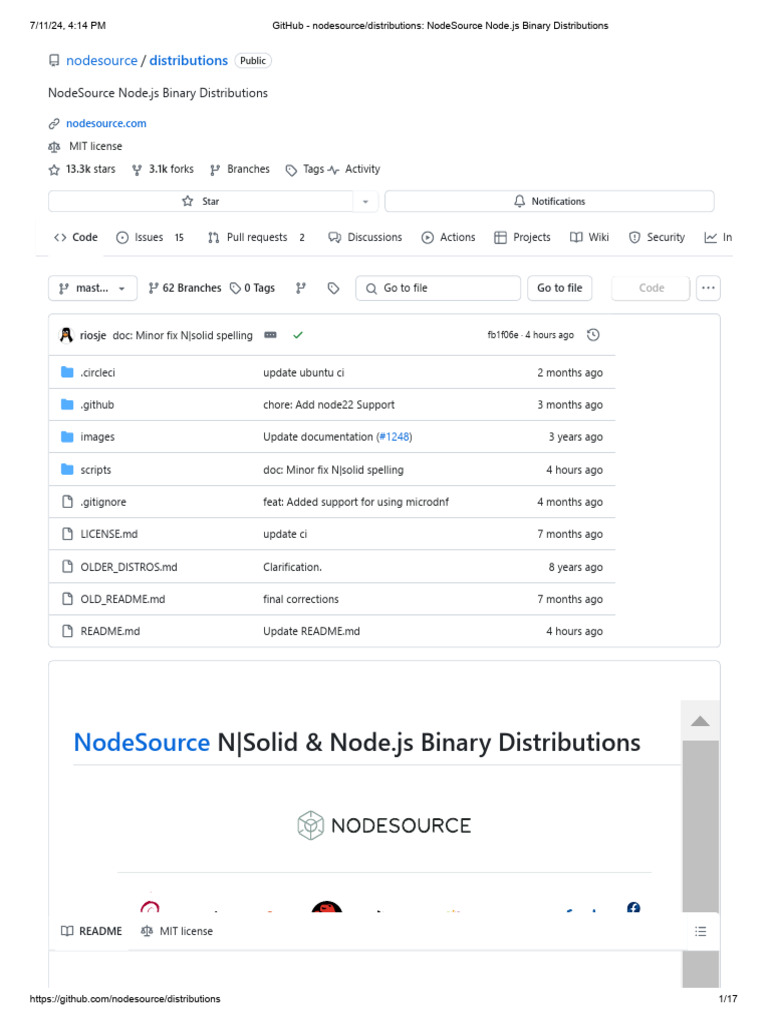Open the Pull requests tab

256,237
